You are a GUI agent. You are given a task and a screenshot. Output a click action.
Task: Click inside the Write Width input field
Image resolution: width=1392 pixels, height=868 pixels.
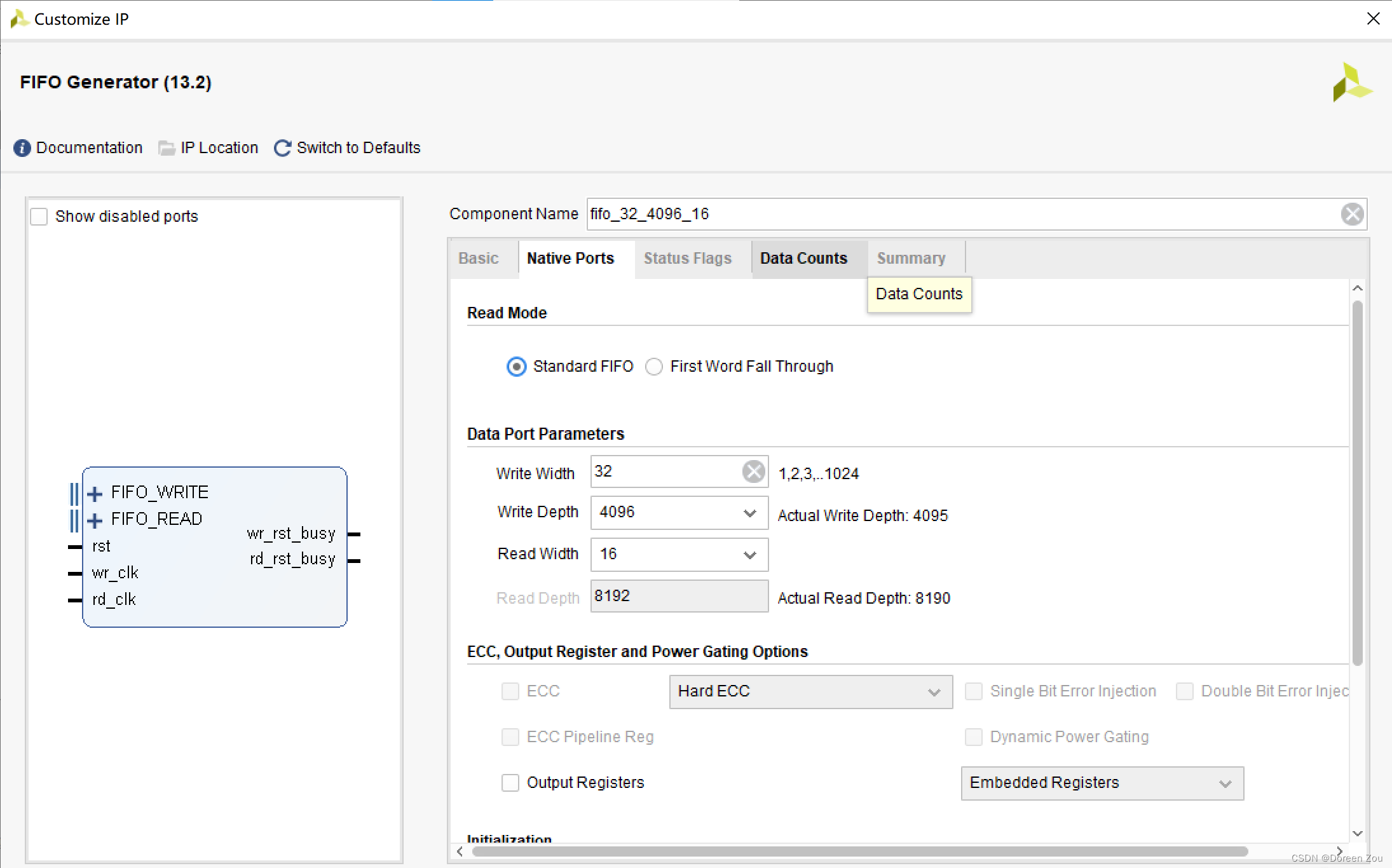point(664,471)
